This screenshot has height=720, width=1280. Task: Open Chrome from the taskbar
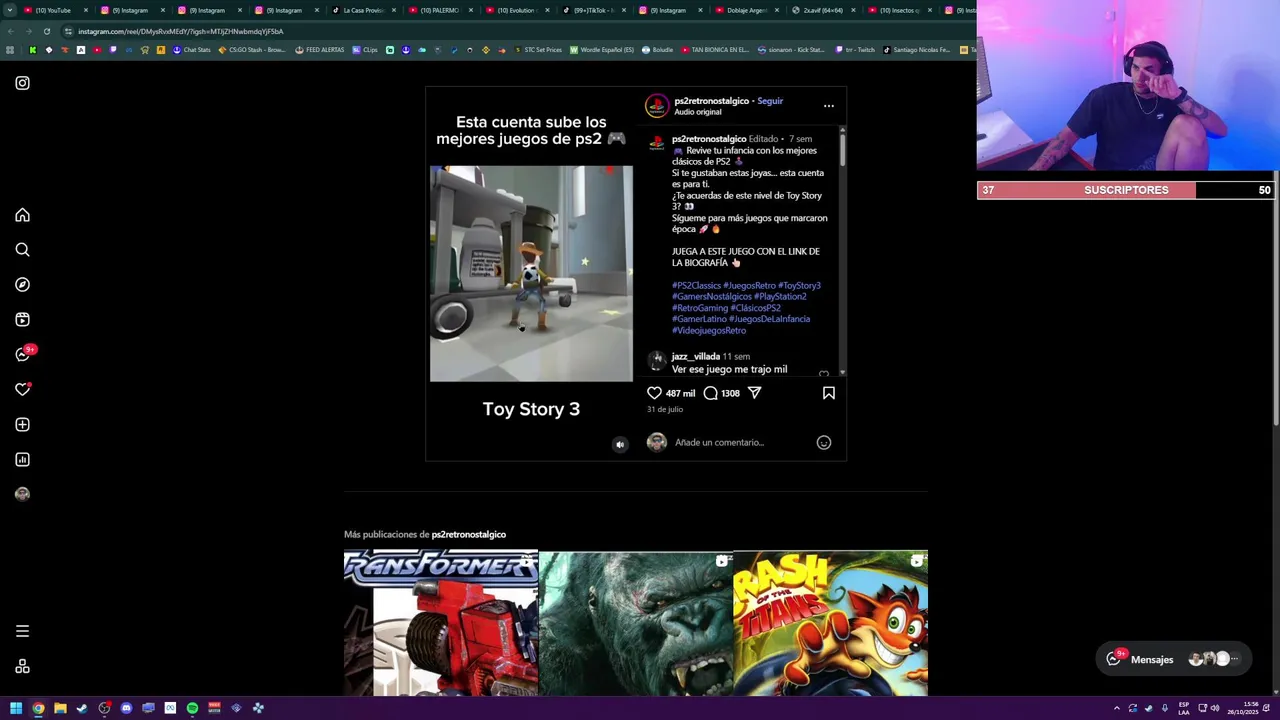(38, 708)
